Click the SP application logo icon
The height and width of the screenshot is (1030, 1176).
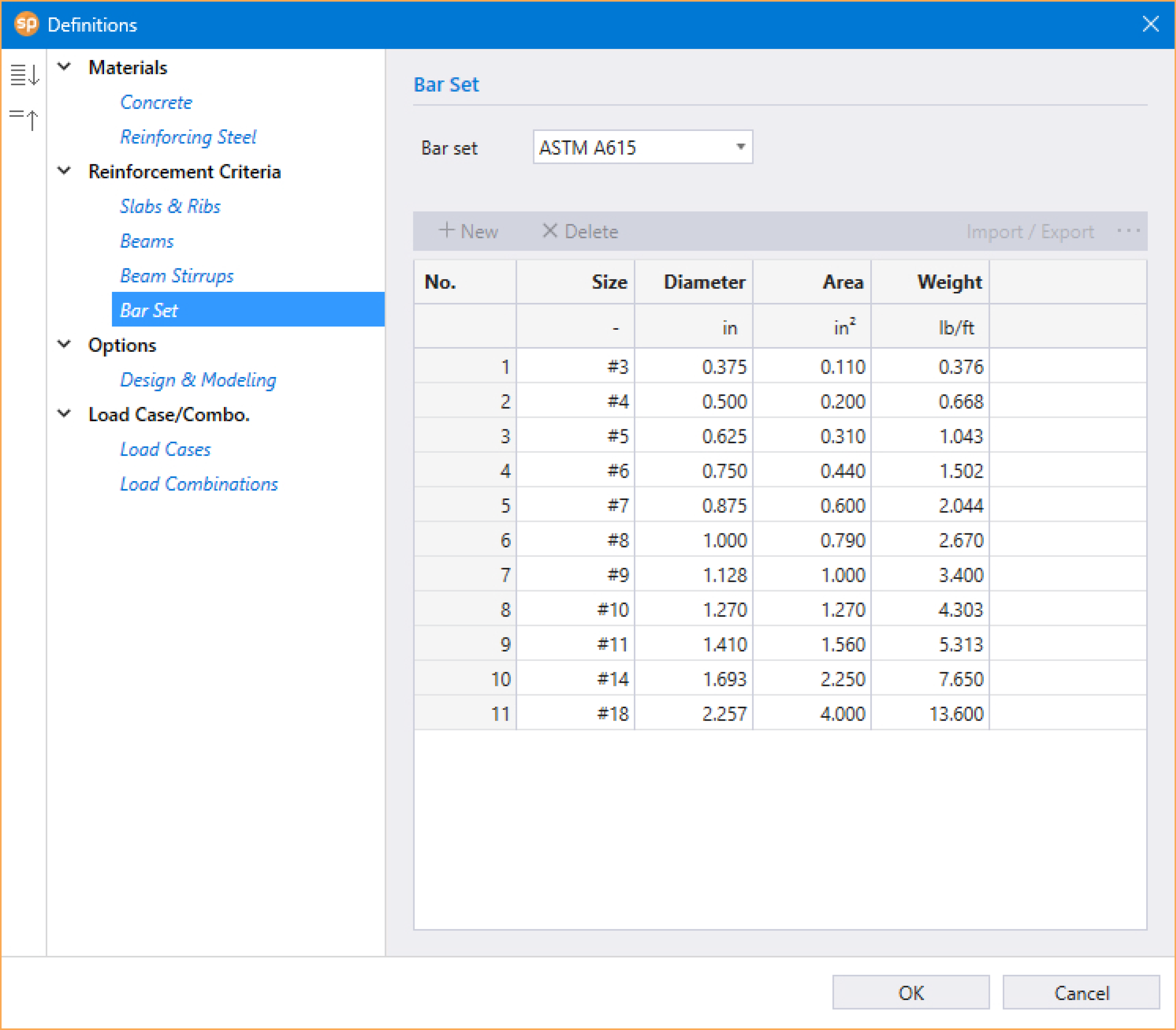coord(26,24)
